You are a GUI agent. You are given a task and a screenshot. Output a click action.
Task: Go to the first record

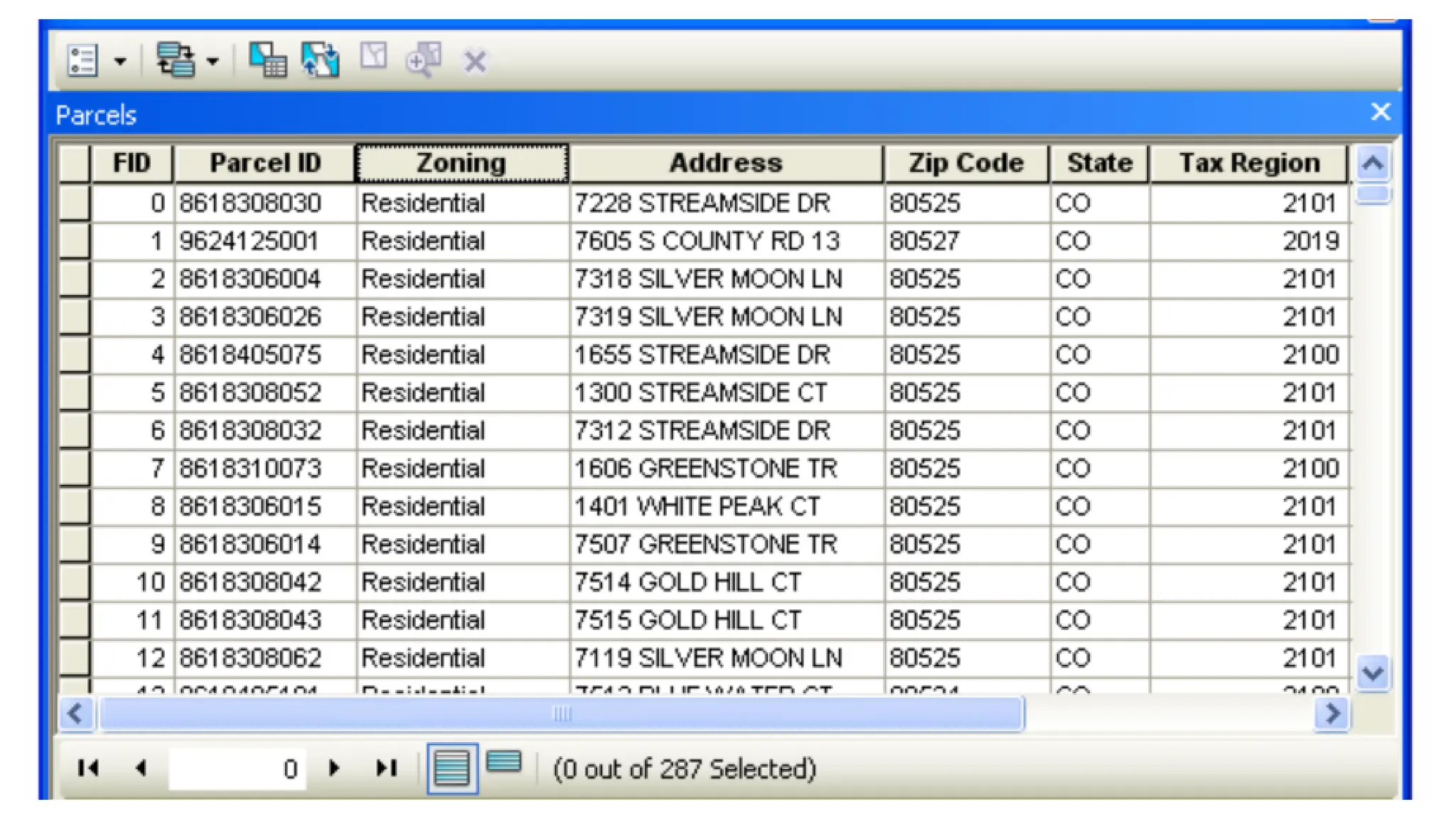click(88, 768)
